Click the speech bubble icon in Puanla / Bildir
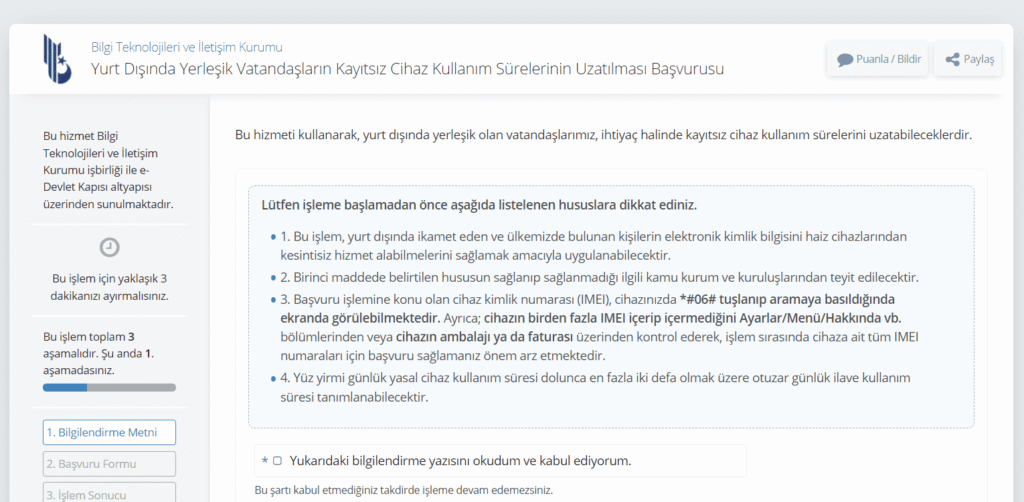The width and height of the screenshot is (1024, 502). pyautogui.click(x=845, y=59)
